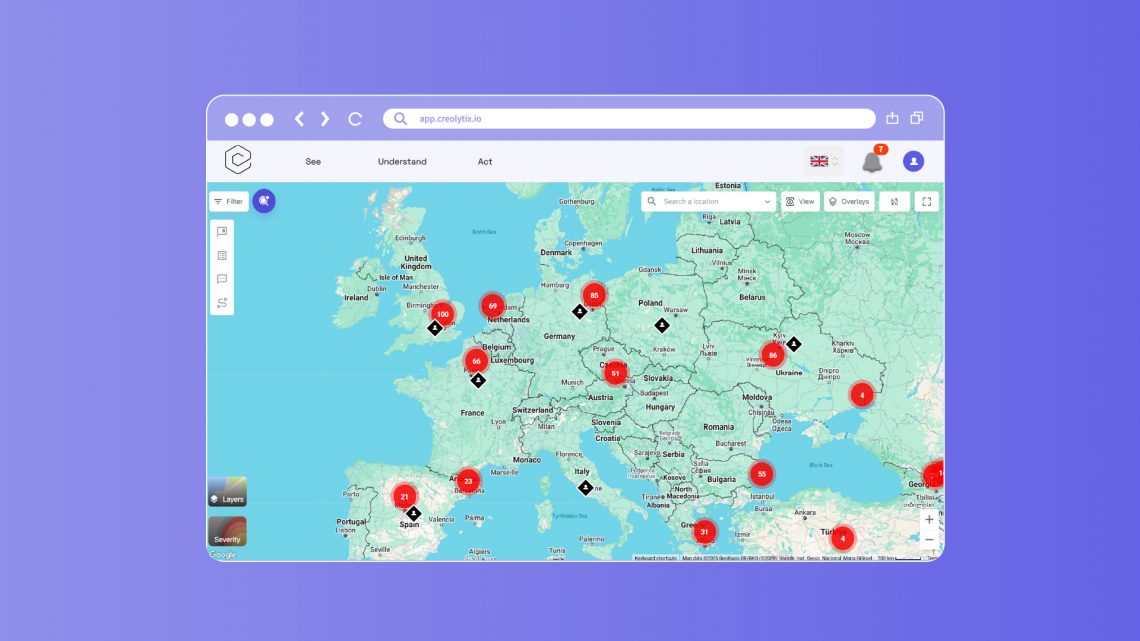Open the Overlays dropdown
1140x641 pixels.
tap(848, 201)
